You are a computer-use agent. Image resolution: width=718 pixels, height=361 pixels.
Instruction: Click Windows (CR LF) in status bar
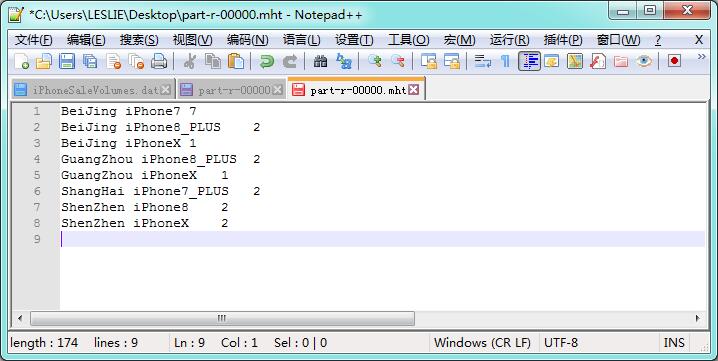point(482,343)
